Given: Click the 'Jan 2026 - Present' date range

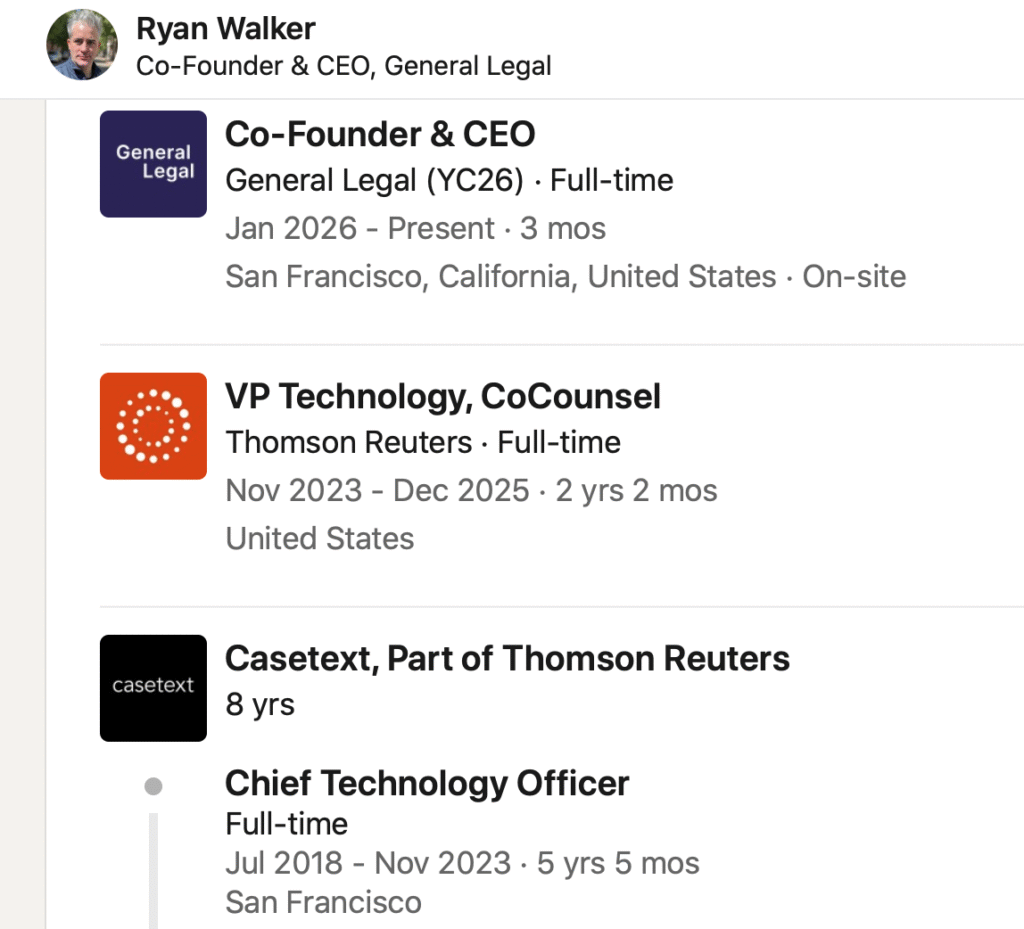Looking at the screenshot, I should click(x=359, y=228).
